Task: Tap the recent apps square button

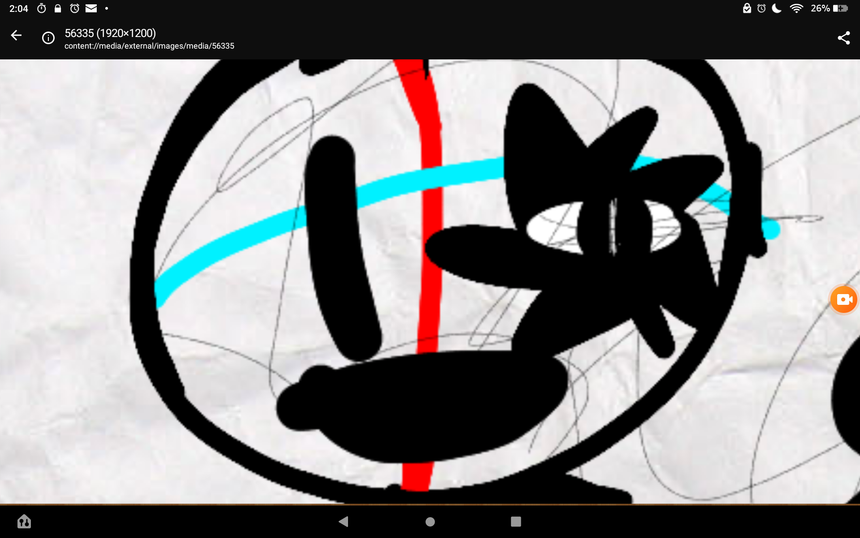Action: (516, 522)
